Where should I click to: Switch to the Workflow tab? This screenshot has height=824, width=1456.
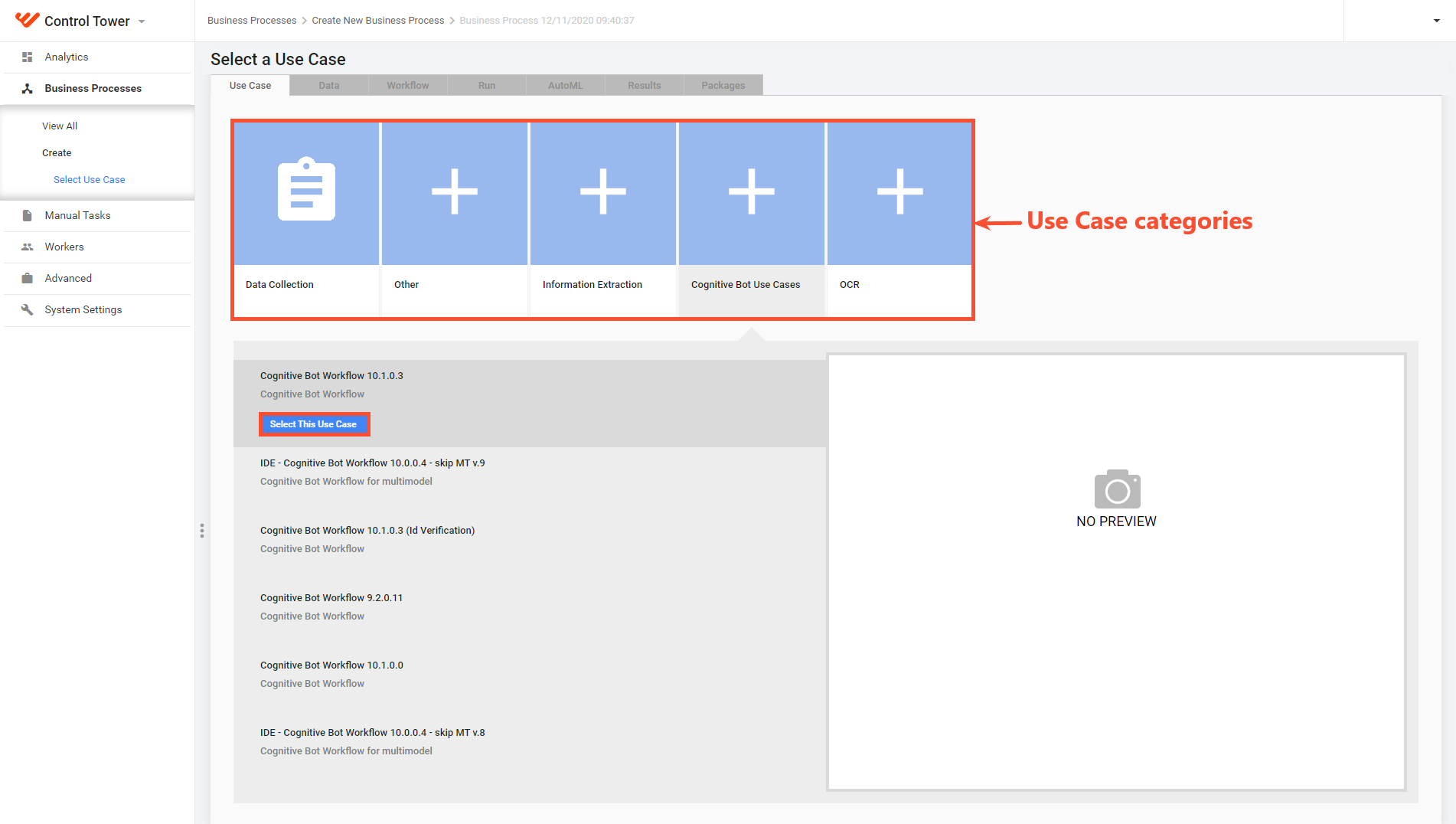(408, 85)
